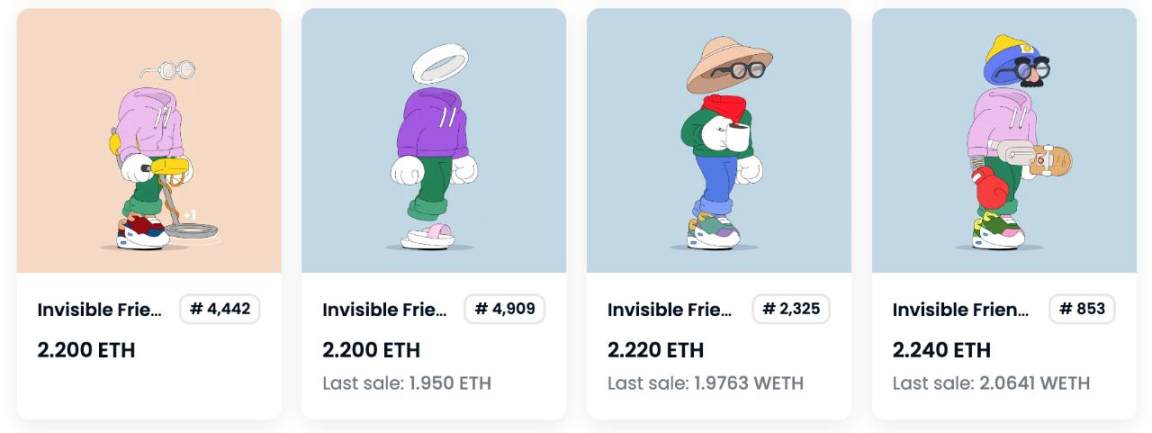
Task: Open Invisible Friends title on card 853
Action: pyautogui.click(x=960, y=309)
